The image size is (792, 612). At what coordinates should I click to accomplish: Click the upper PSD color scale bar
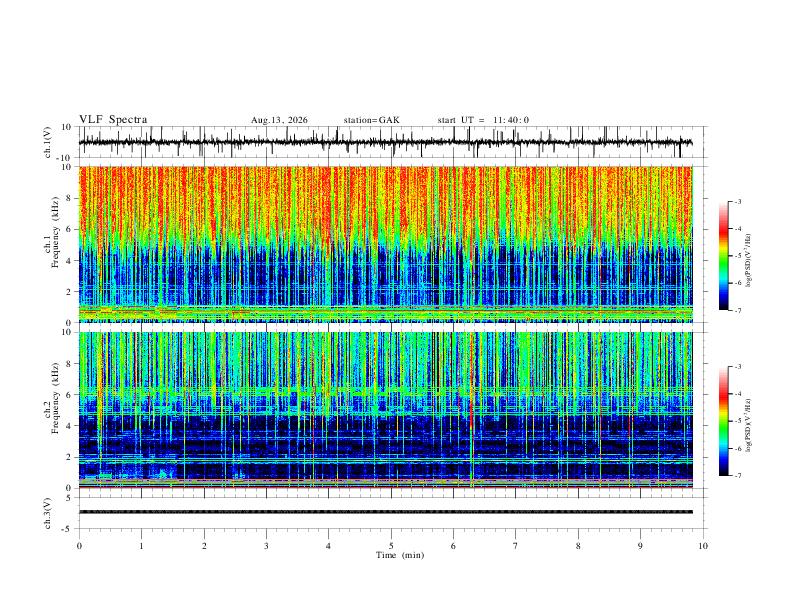(x=723, y=256)
